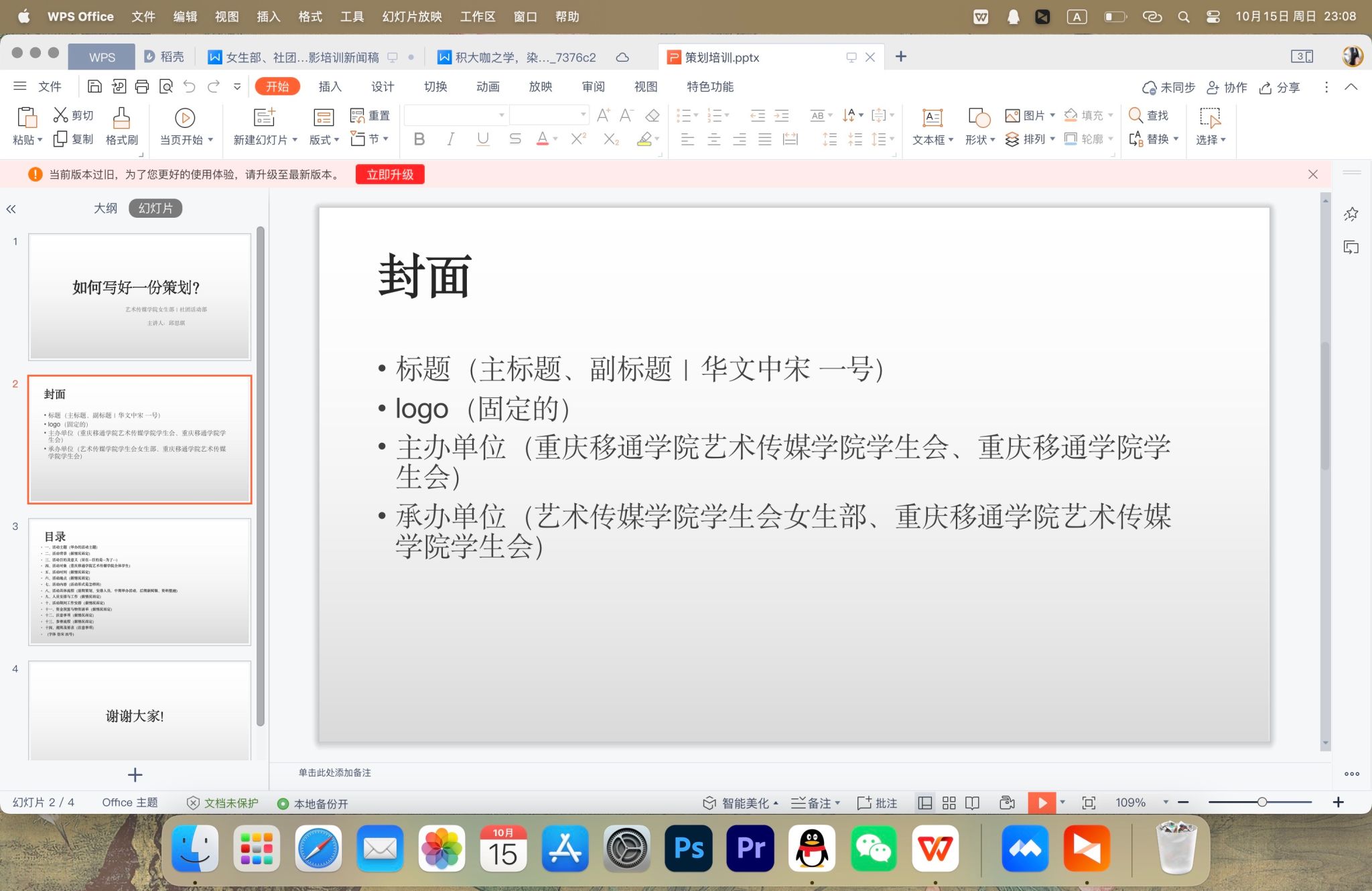The height and width of the screenshot is (891, 1372).
Task: Click the 立即升级 upgrade button
Action: 390,175
